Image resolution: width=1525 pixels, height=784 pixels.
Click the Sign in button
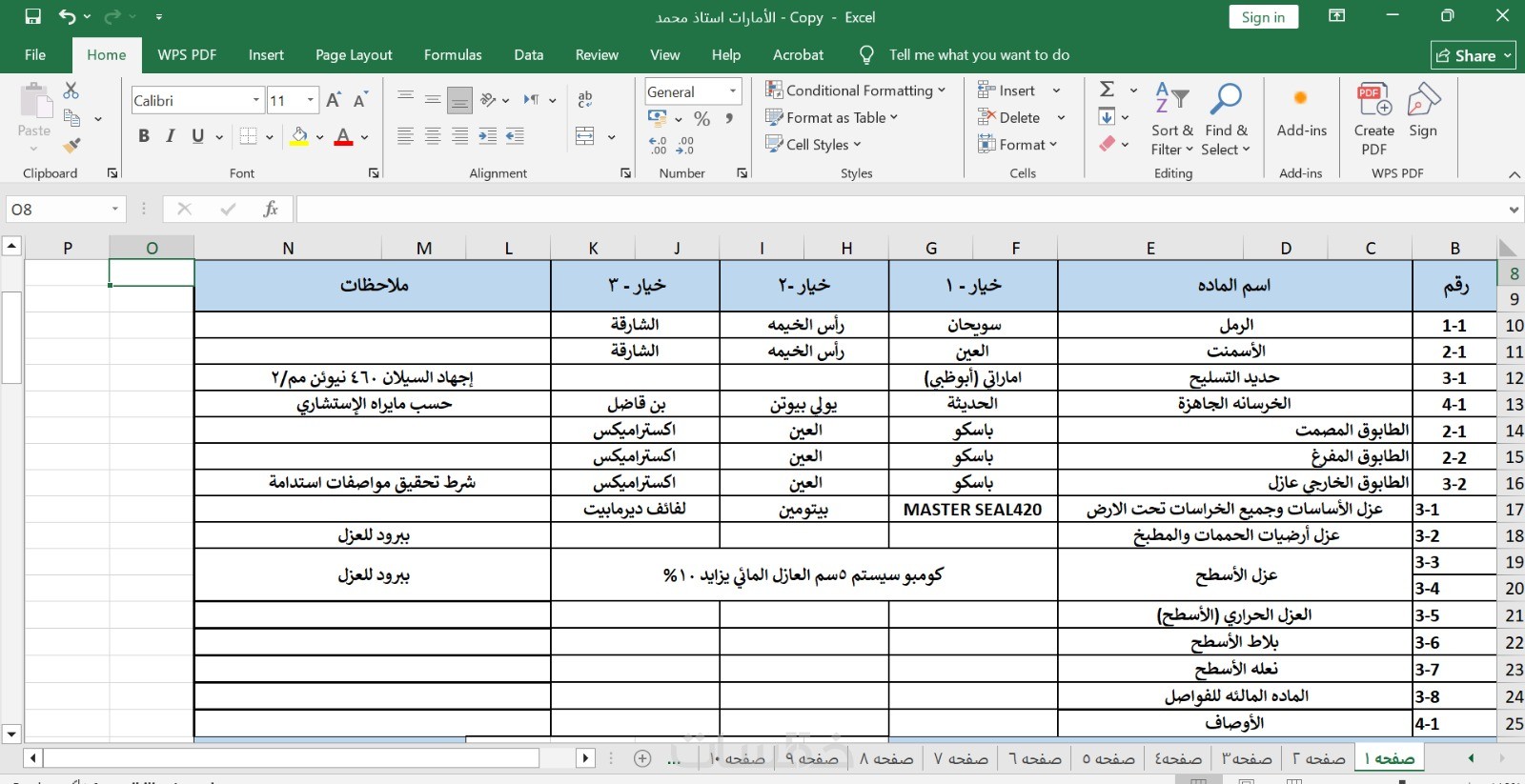click(x=1263, y=17)
